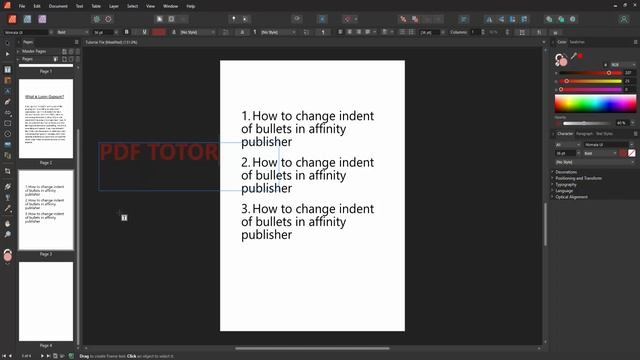Open the File menu
Viewport: 640px width, 360px height.
pyautogui.click(x=22, y=6)
